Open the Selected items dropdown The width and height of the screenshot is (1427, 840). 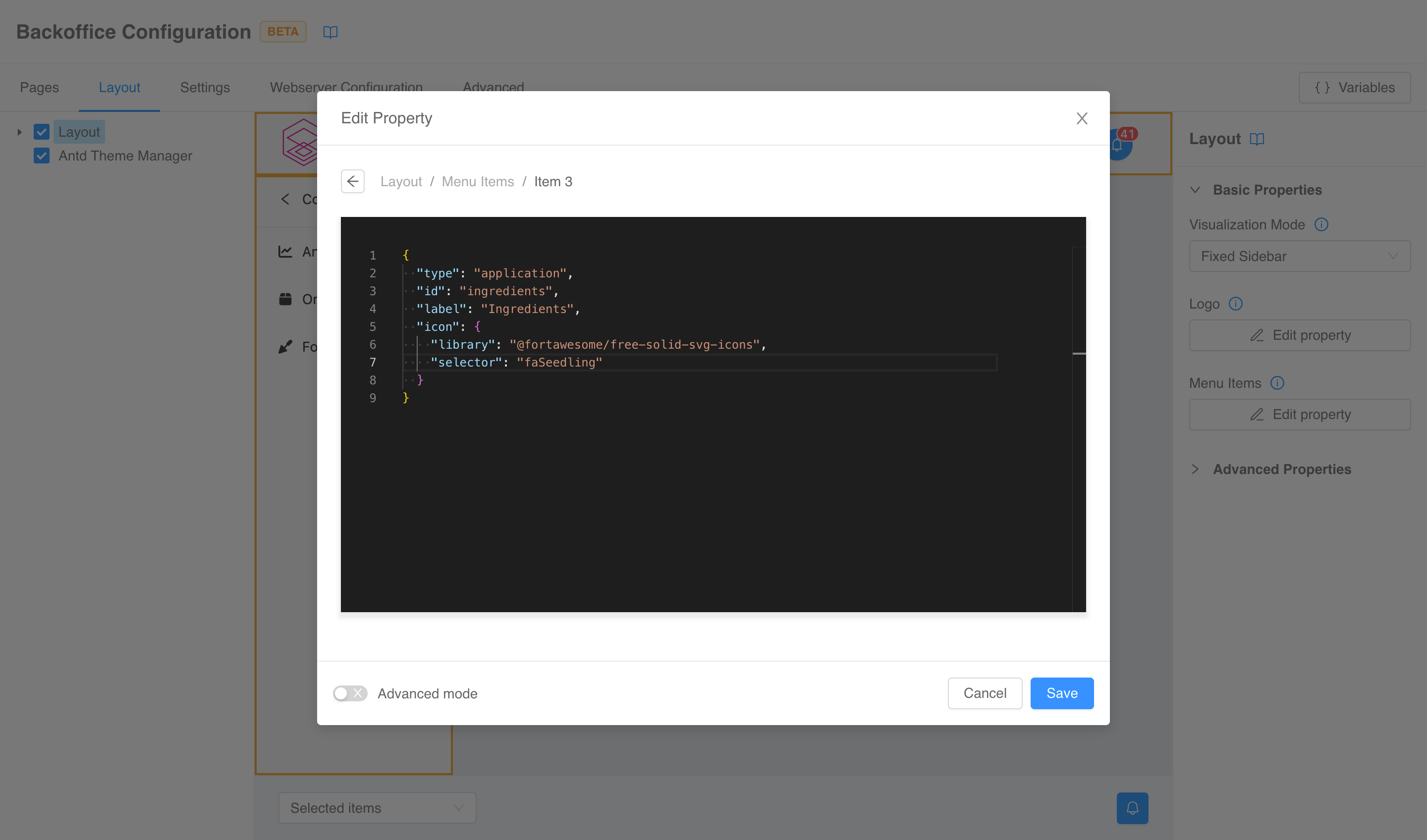coord(377,808)
